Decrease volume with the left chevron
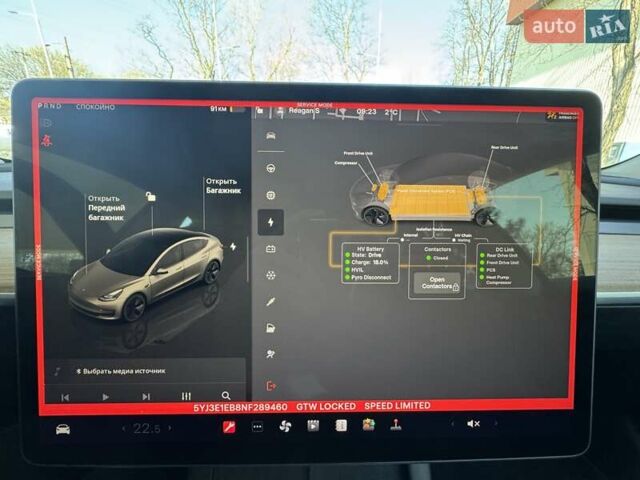This screenshot has height=480, width=640. (x=452, y=424)
